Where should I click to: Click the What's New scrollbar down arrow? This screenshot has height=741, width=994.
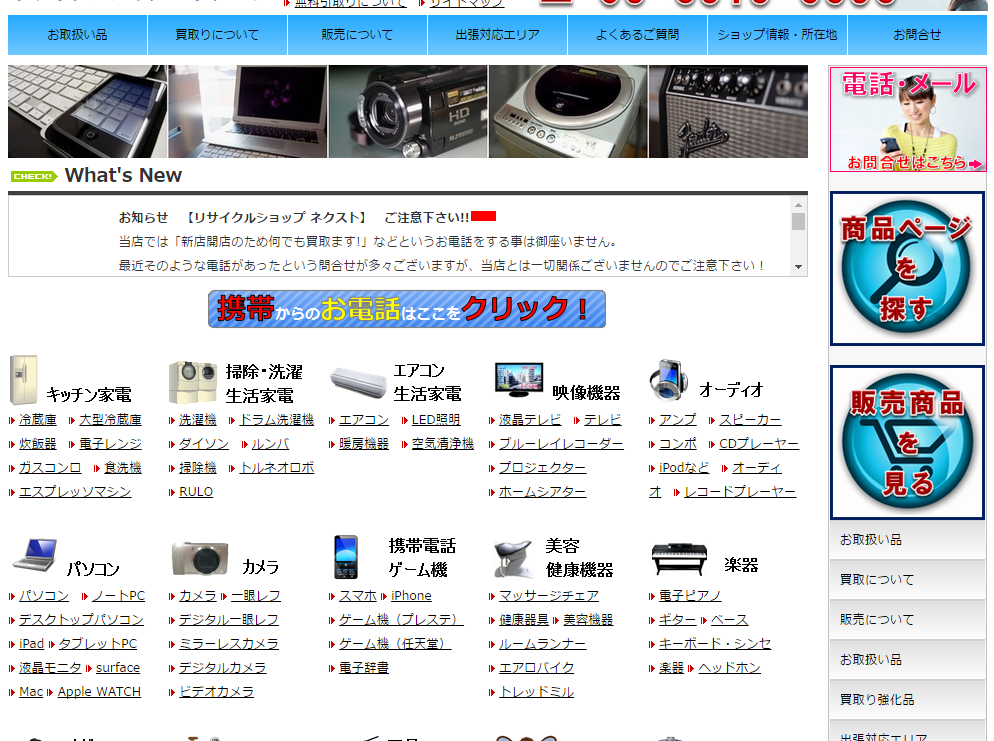tap(798, 267)
